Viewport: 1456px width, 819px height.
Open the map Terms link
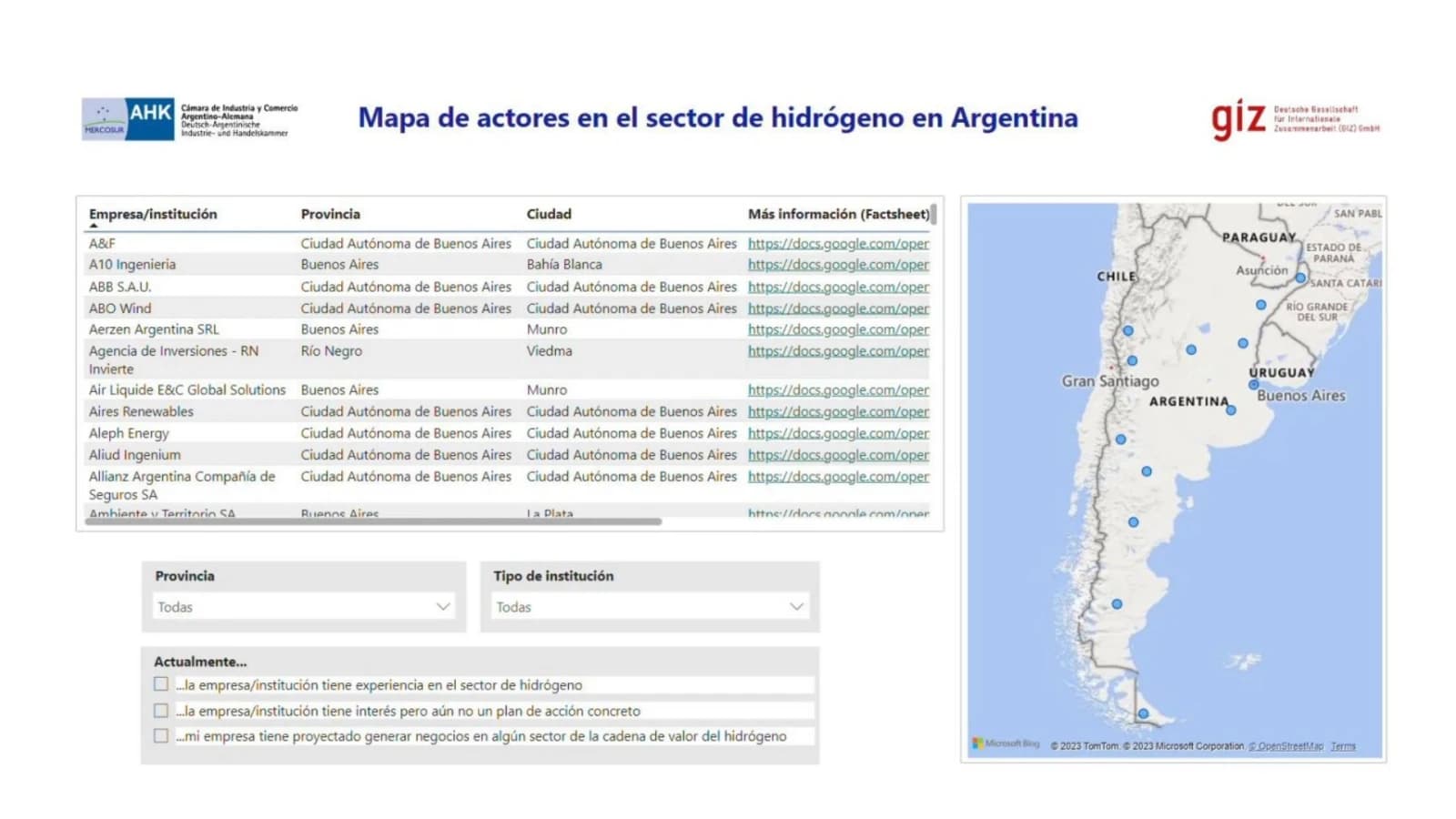(1343, 746)
